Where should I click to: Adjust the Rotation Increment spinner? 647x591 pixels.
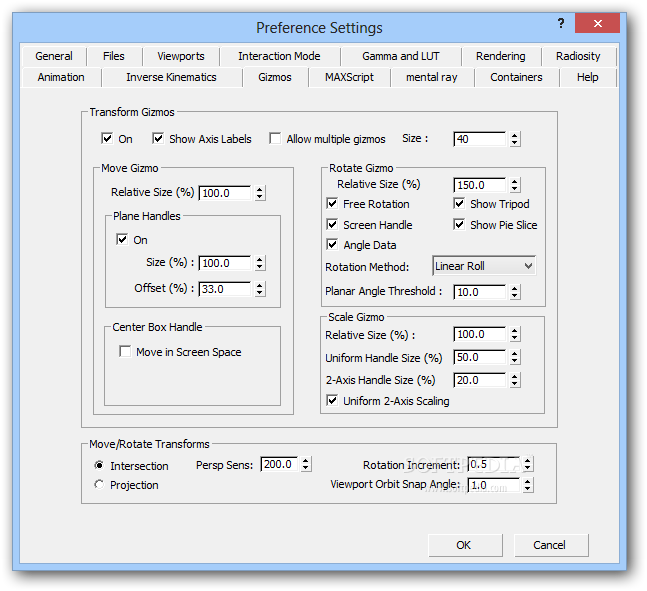click(528, 464)
